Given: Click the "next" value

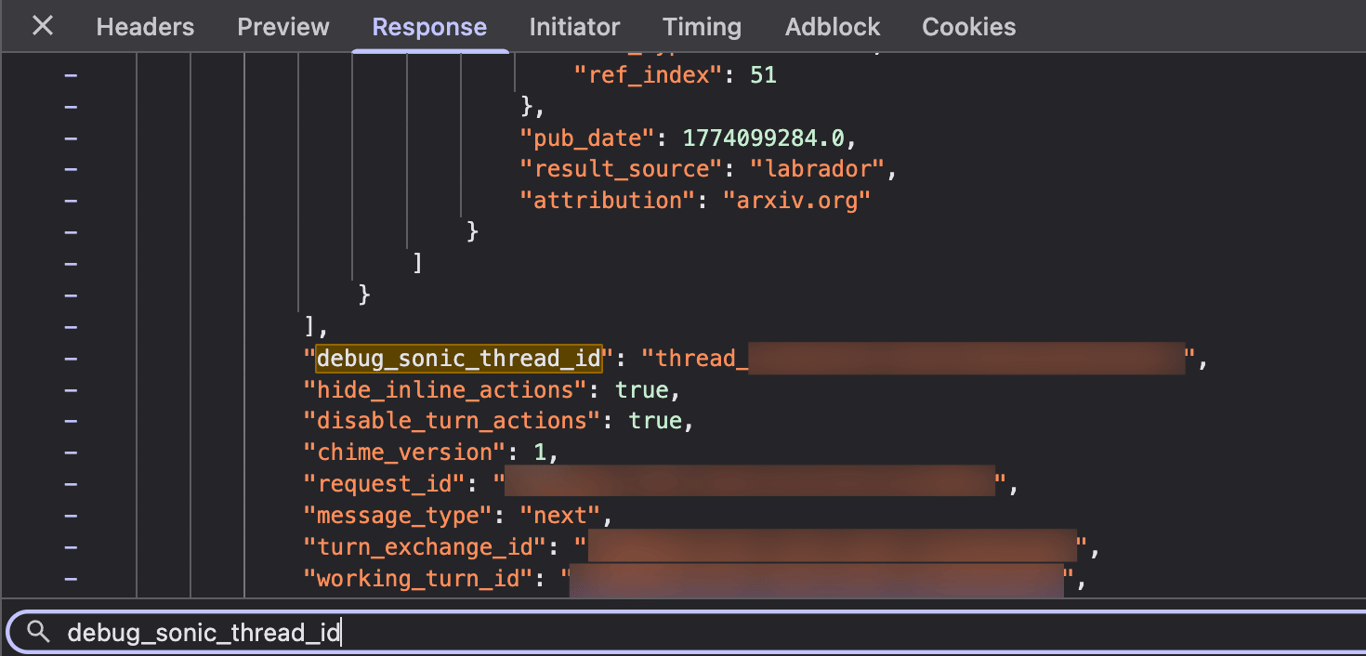Looking at the screenshot, I should tap(560, 516).
